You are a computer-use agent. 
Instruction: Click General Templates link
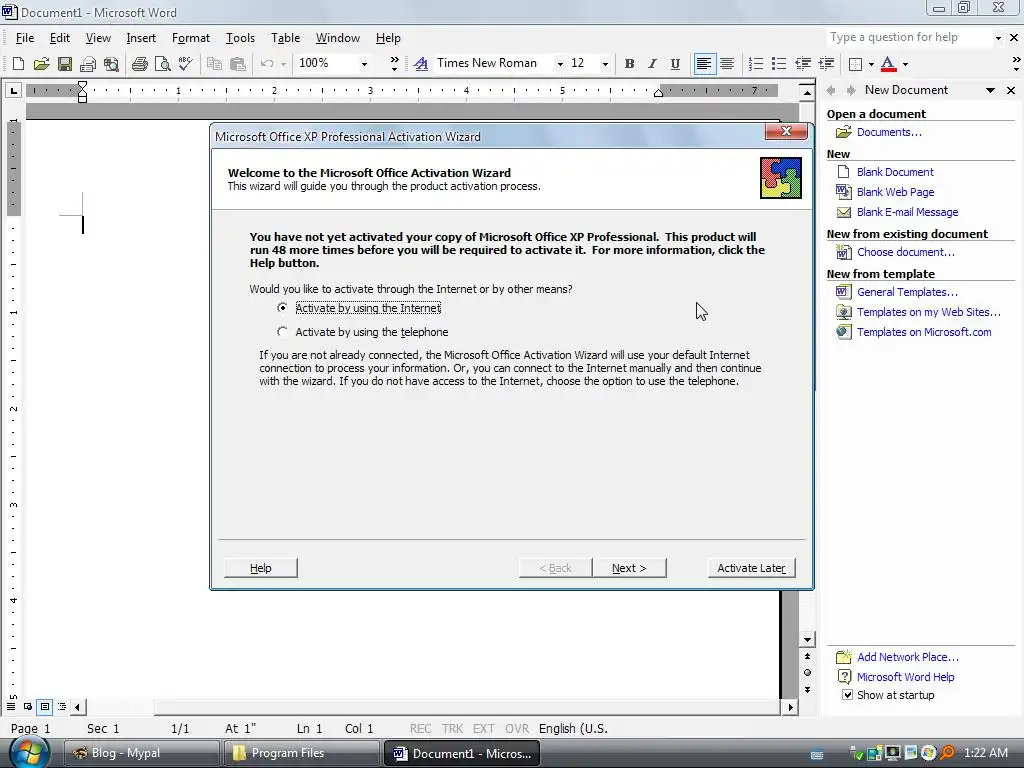(x=907, y=292)
